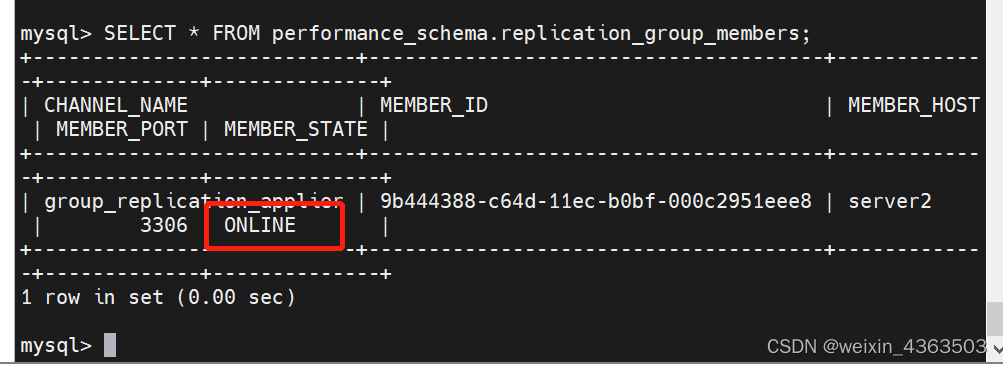The width and height of the screenshot is (1003, 366).
Task: Click the server2 host value
Action: click(x=890, y=202)
